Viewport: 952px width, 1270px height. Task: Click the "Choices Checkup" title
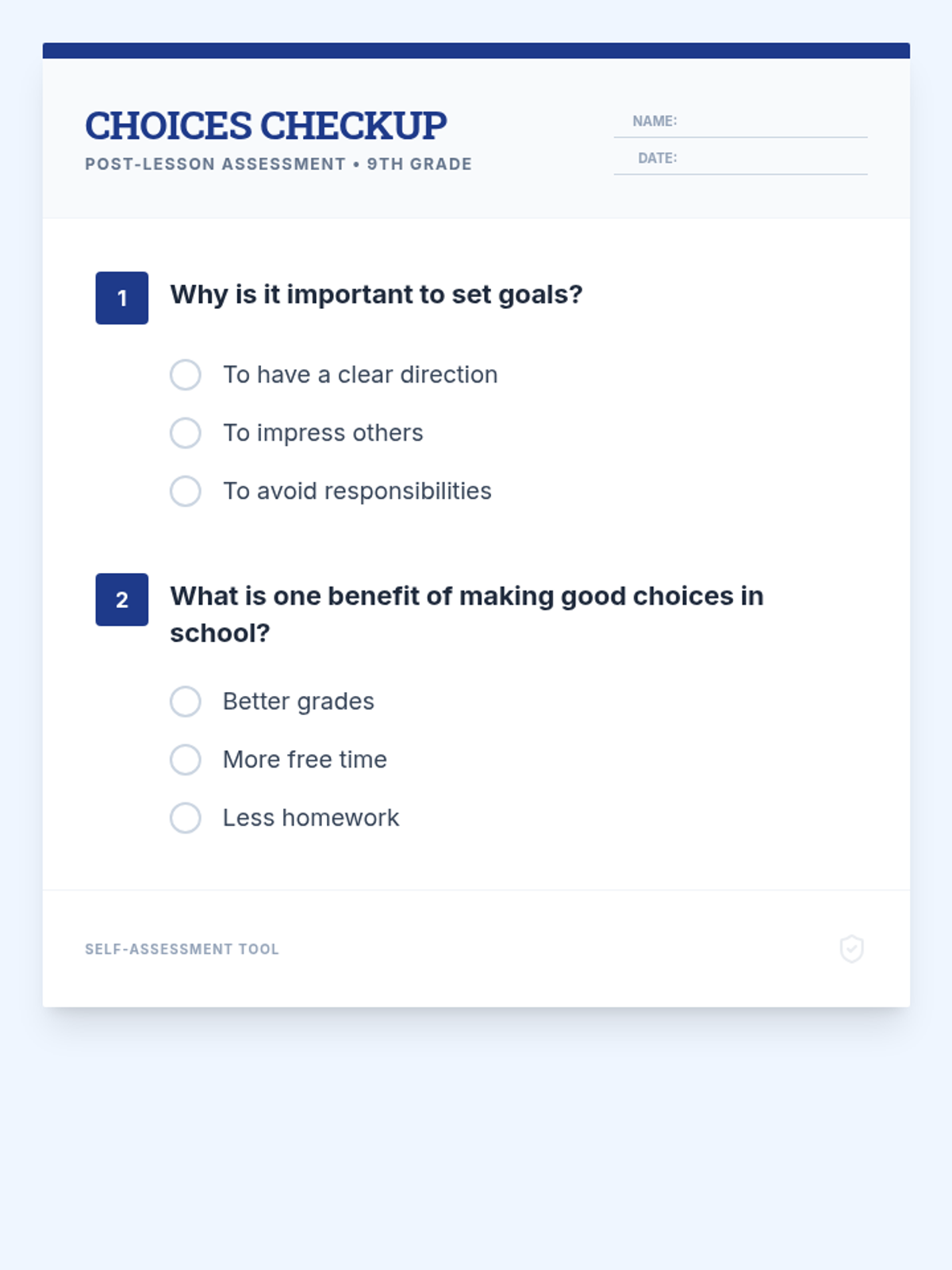(266, 125)
